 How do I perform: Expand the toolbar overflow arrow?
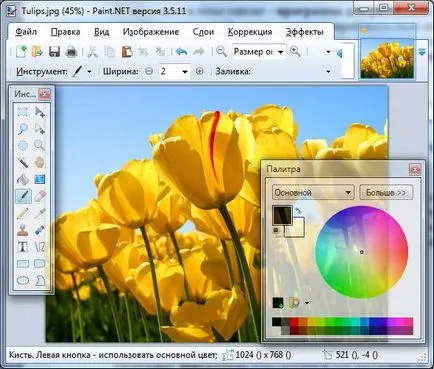pyautogui.click(x=328, y=52)
